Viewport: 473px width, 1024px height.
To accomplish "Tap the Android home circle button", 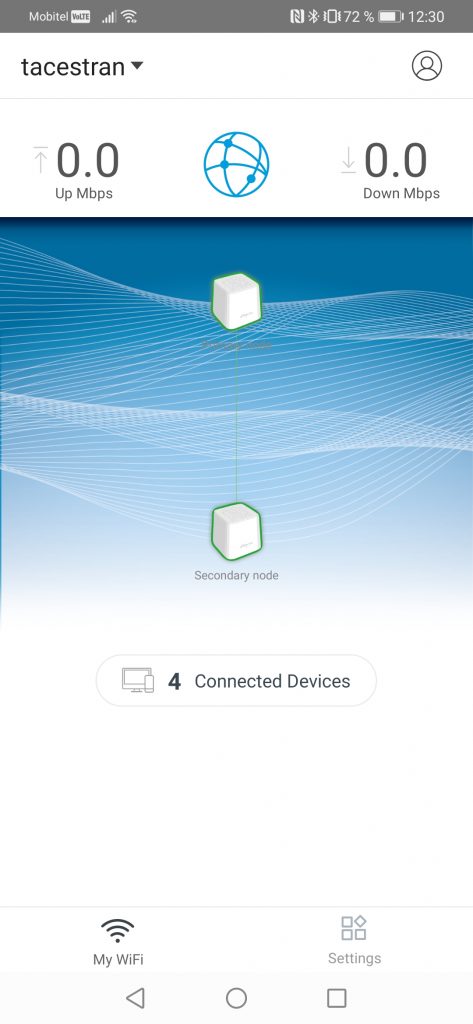I will point(236,997).
